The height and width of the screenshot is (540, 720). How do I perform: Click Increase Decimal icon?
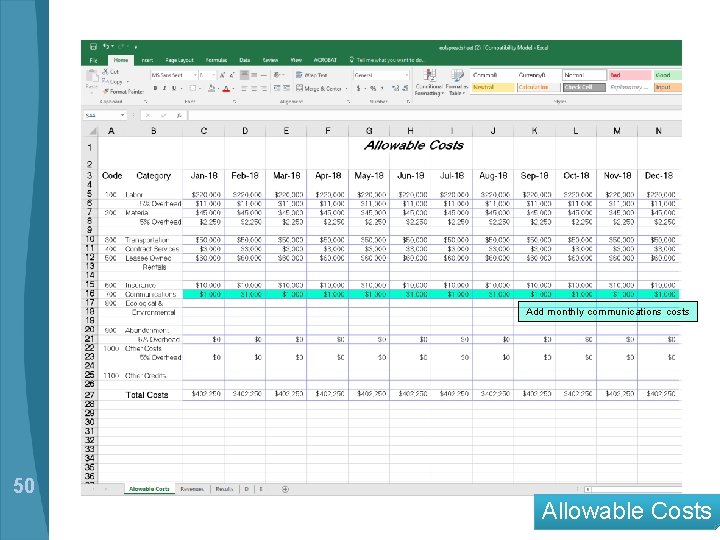point(395,88)
